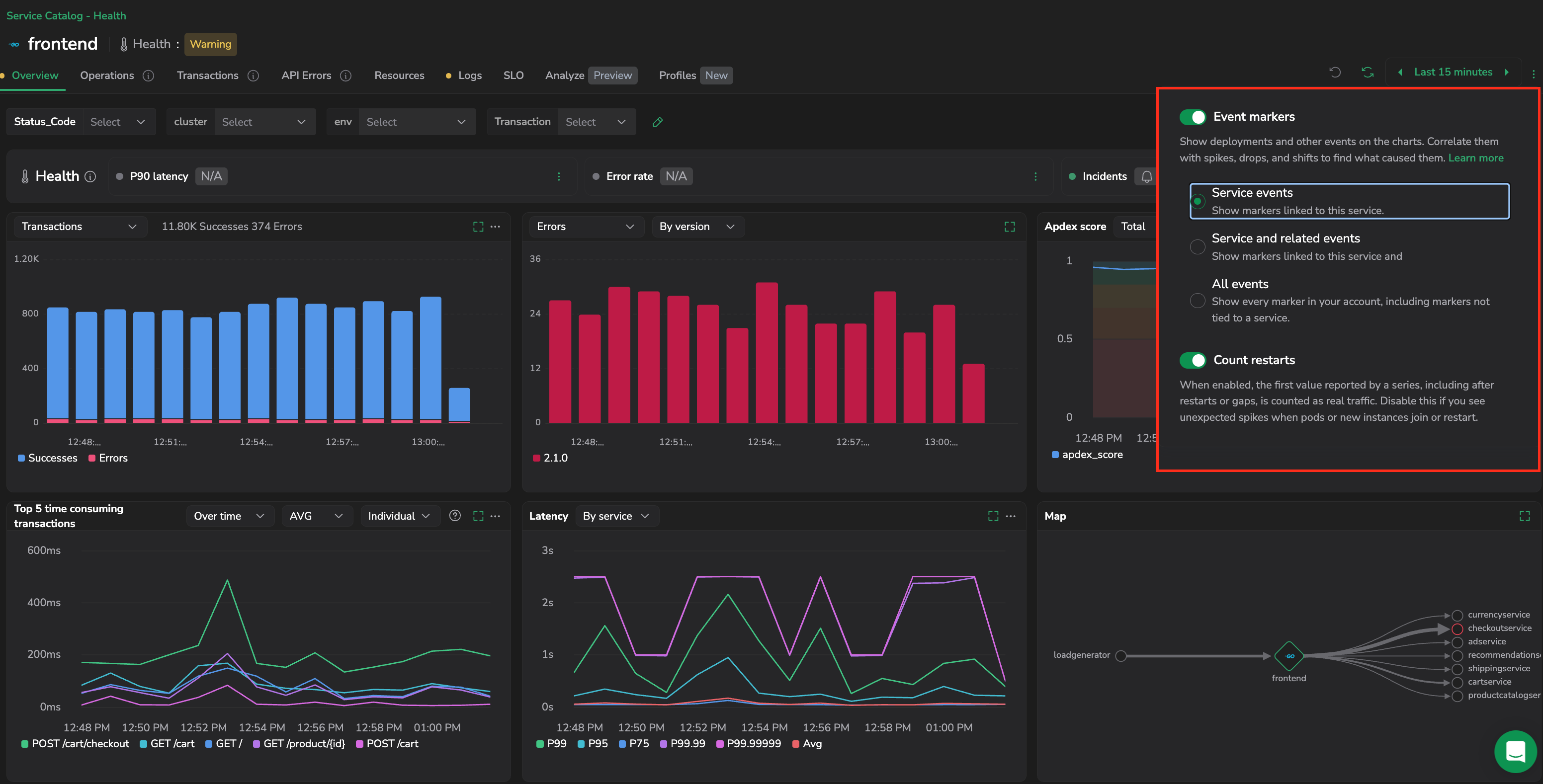Toggle Errors series in Transactions legend
1543x784 pixels.
pyautogui.click(x=108, y=459)
